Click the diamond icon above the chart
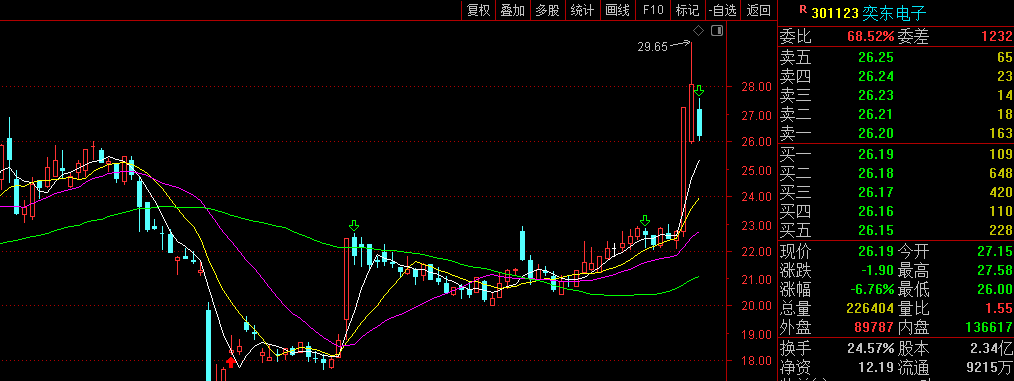 click(x=698, y=30)
